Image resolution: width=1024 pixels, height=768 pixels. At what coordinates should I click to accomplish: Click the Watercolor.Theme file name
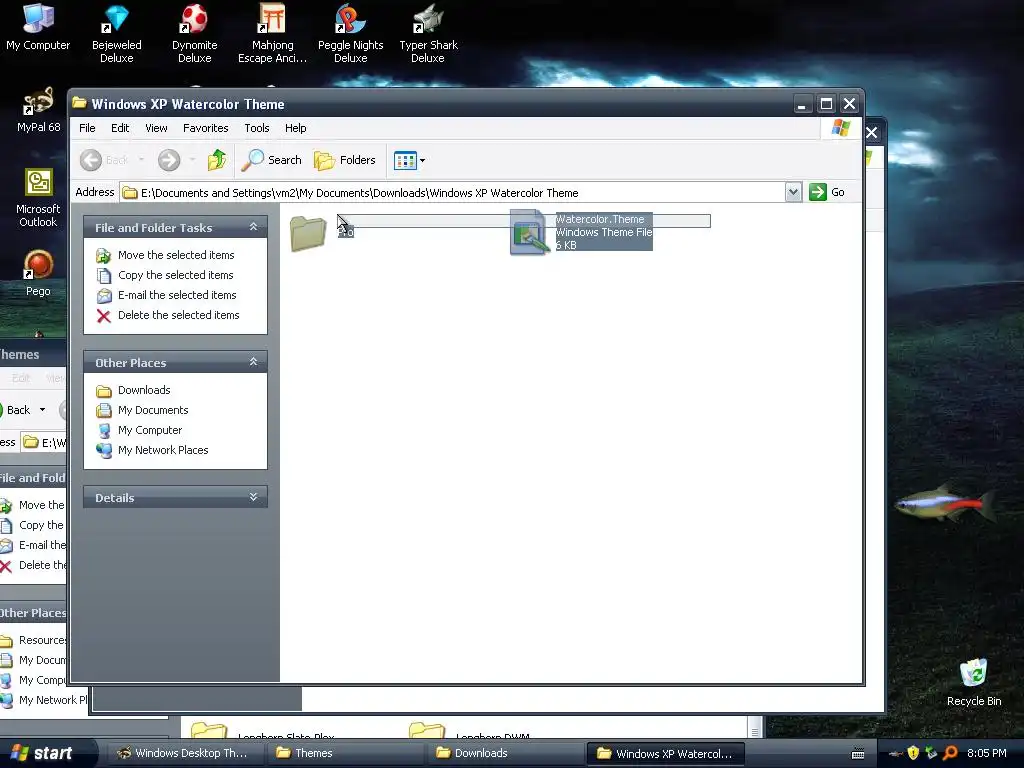600,219
